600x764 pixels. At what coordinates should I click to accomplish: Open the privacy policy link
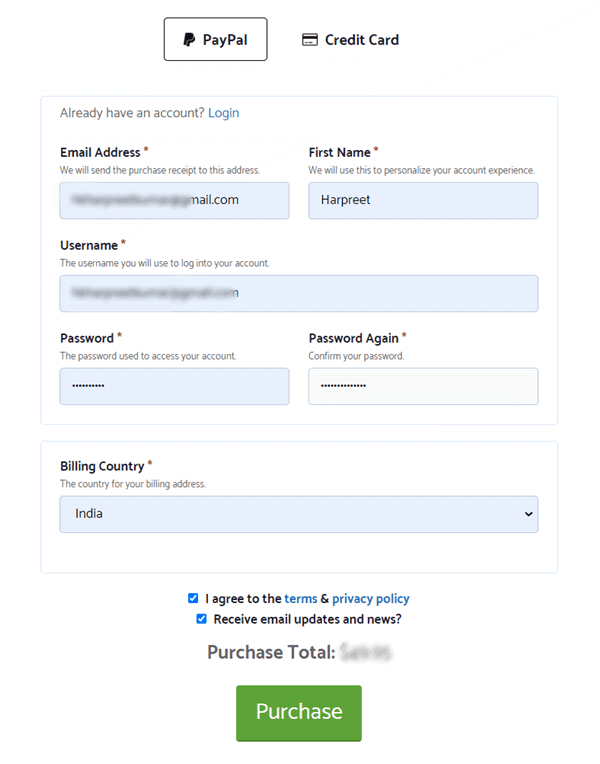coord(371,599)
